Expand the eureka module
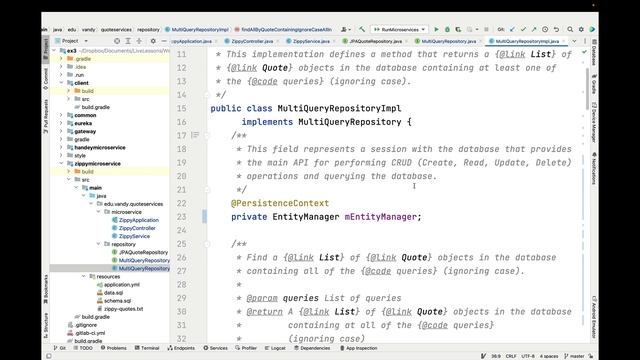 pos(62,123)
